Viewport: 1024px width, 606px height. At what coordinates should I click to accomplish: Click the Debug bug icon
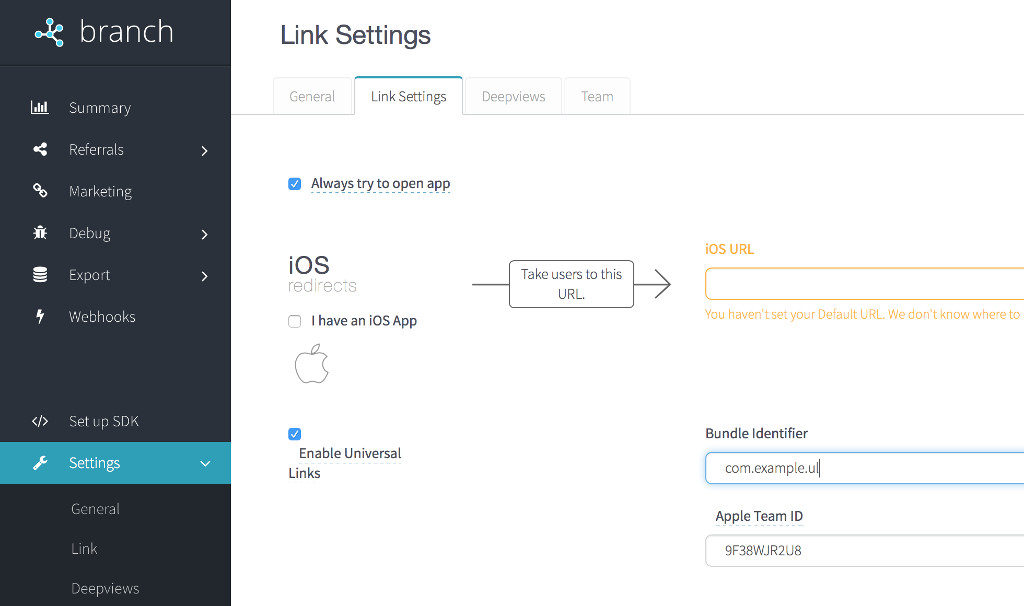click(40, 233)
